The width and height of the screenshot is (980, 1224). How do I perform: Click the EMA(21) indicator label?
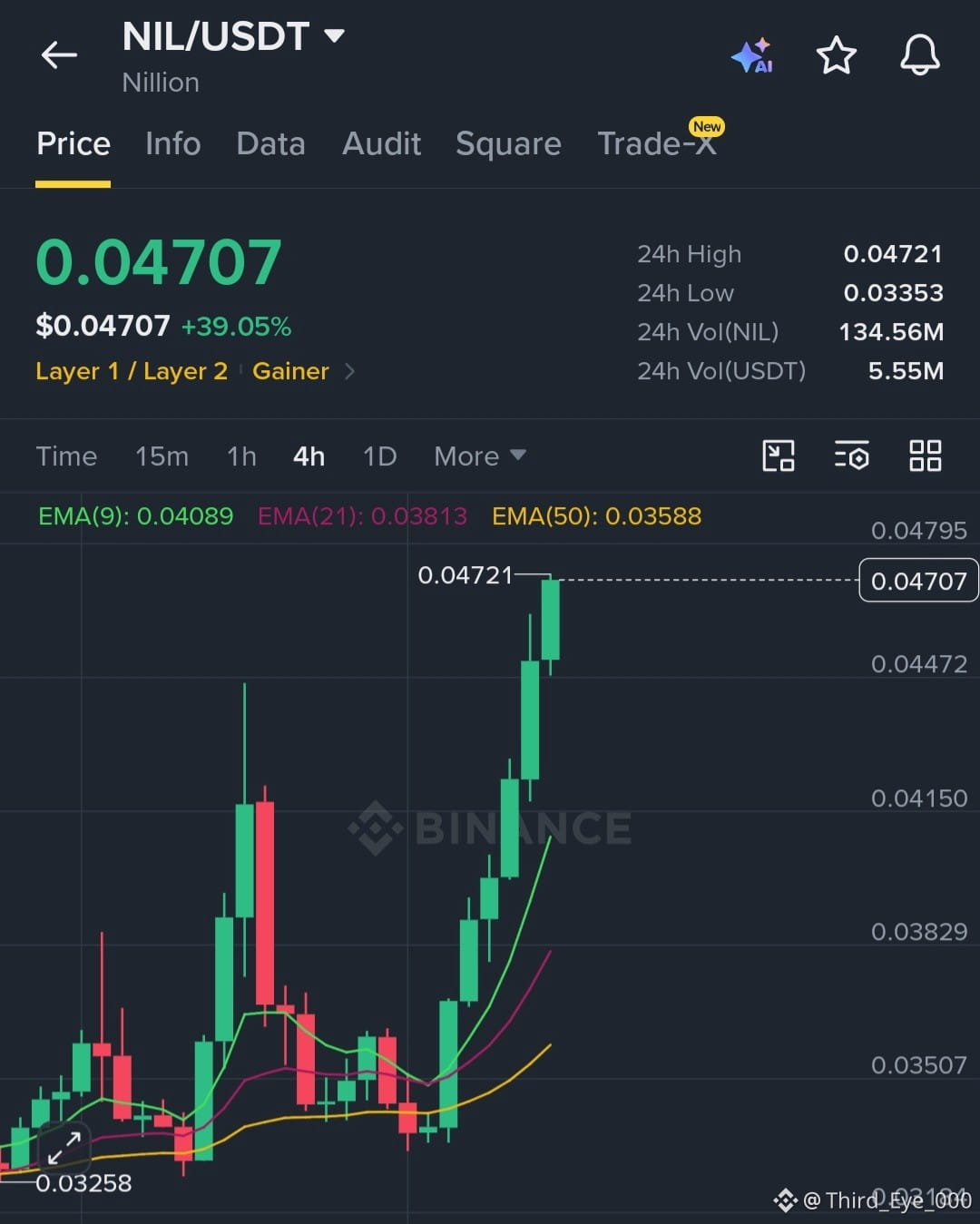(x=362, y=516)
